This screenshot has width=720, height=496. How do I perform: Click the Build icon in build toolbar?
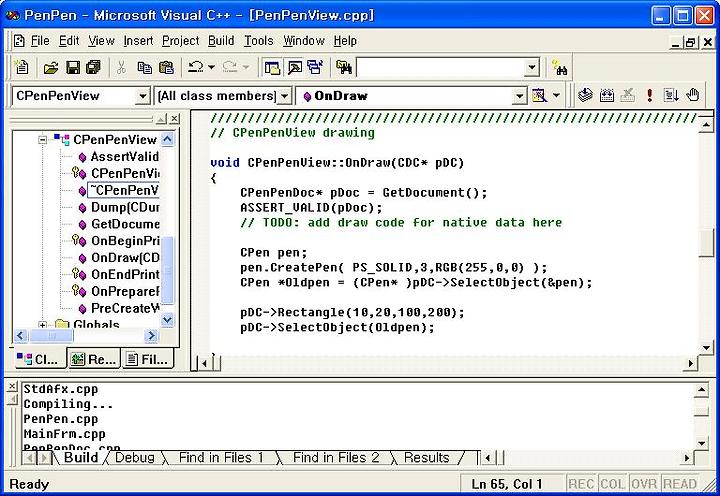(607, 95)
